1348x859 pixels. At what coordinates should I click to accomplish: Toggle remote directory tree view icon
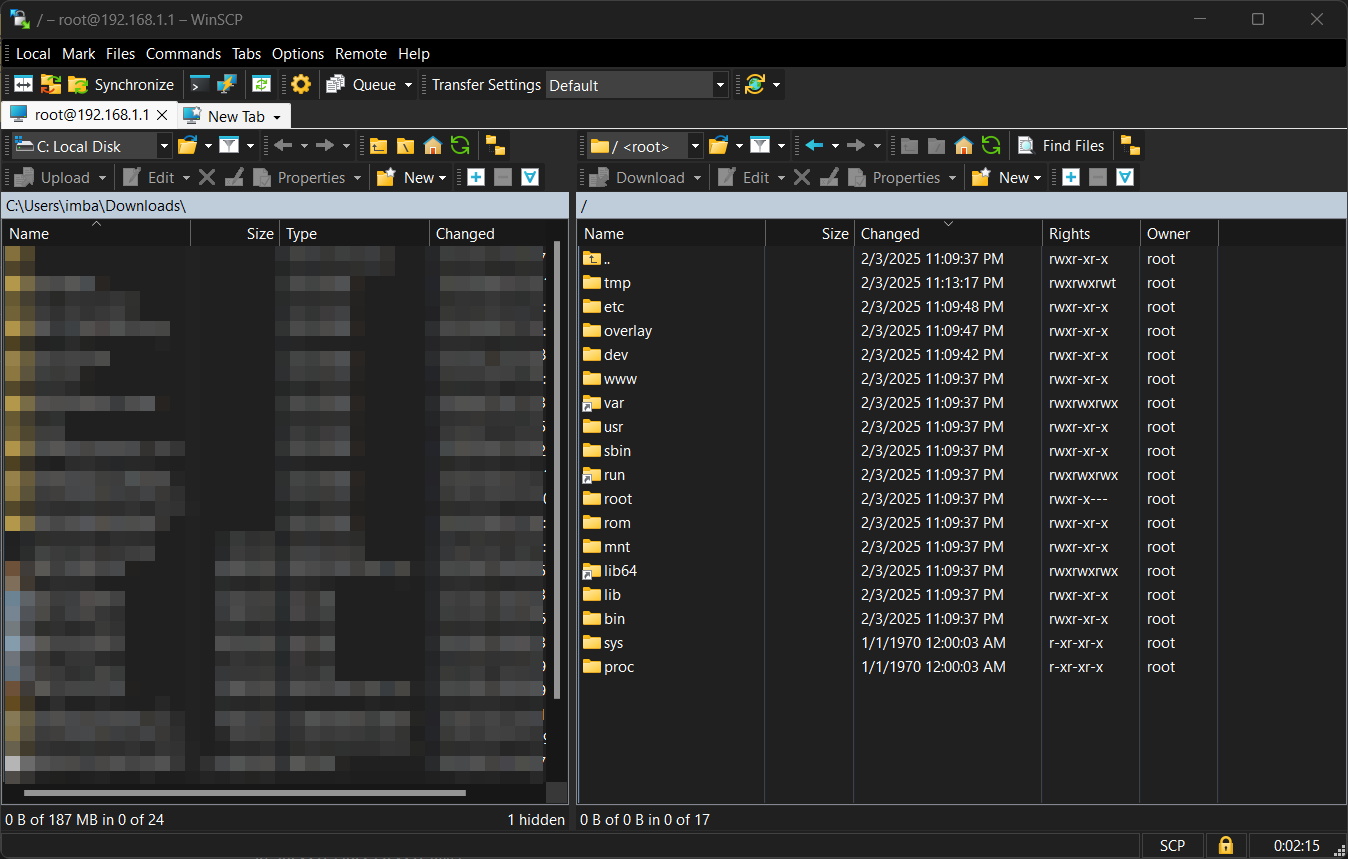click(1130, 146)
